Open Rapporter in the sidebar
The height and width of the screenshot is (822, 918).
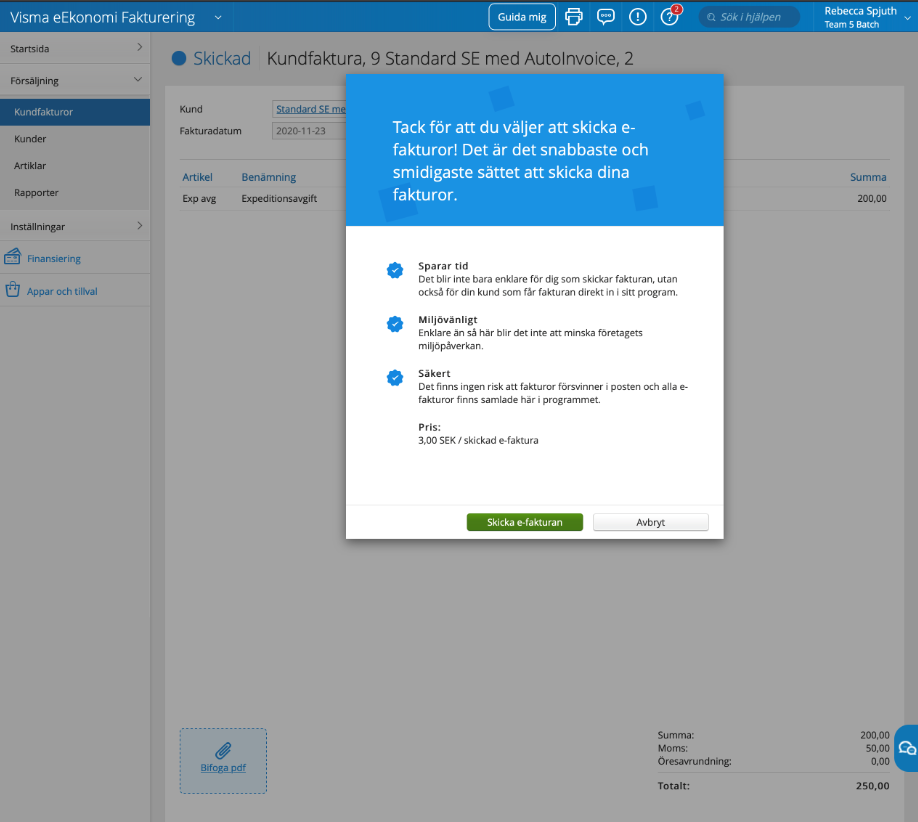[x=36, y=192]
